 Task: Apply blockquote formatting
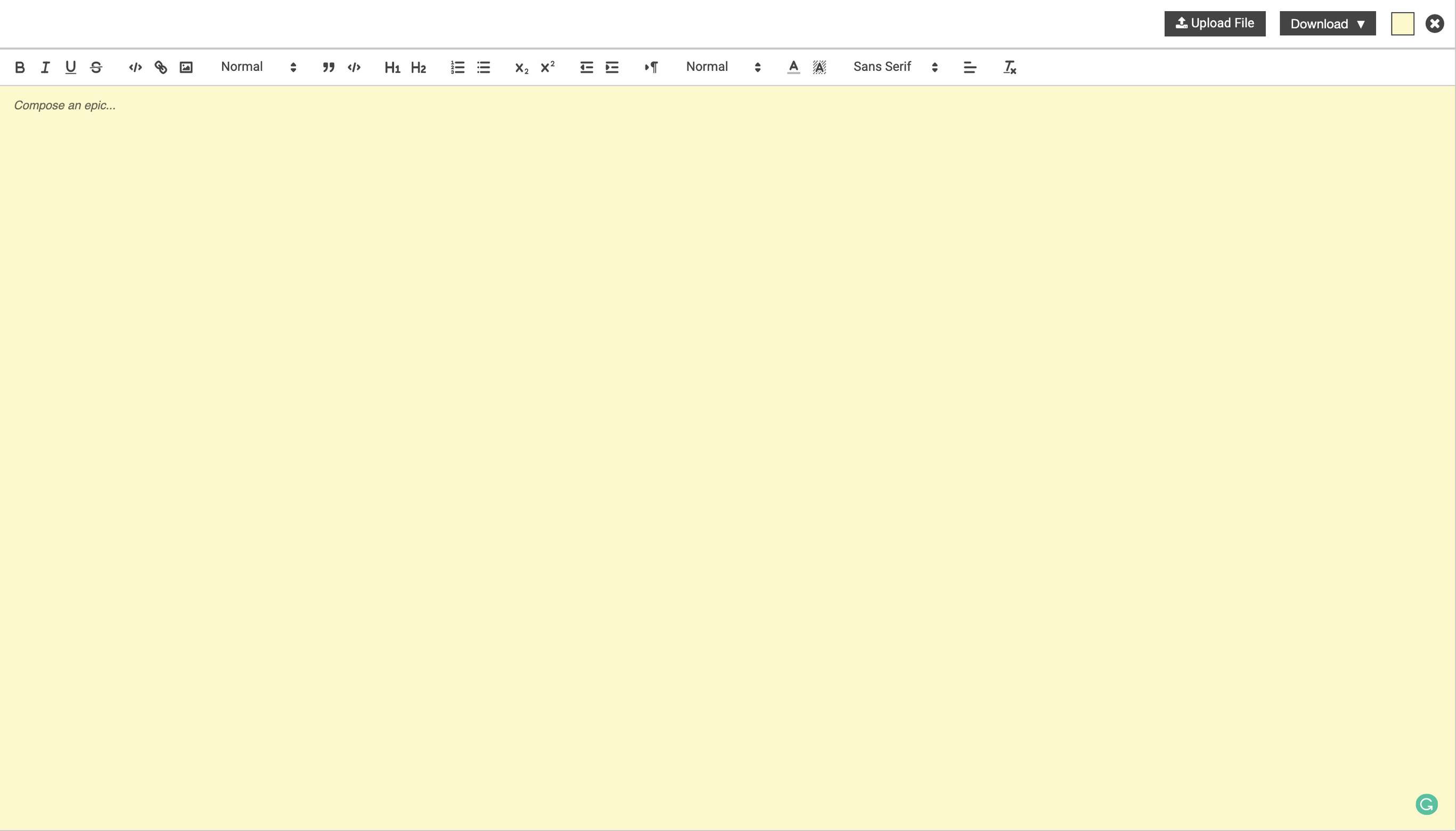tap(328, 66)
